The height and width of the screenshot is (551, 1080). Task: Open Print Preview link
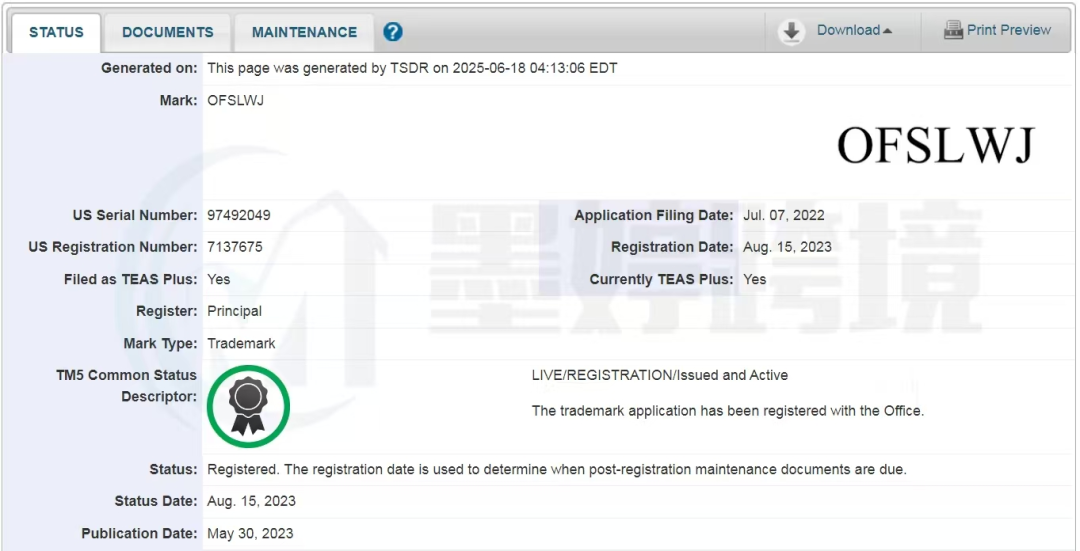click(1008, 30)
